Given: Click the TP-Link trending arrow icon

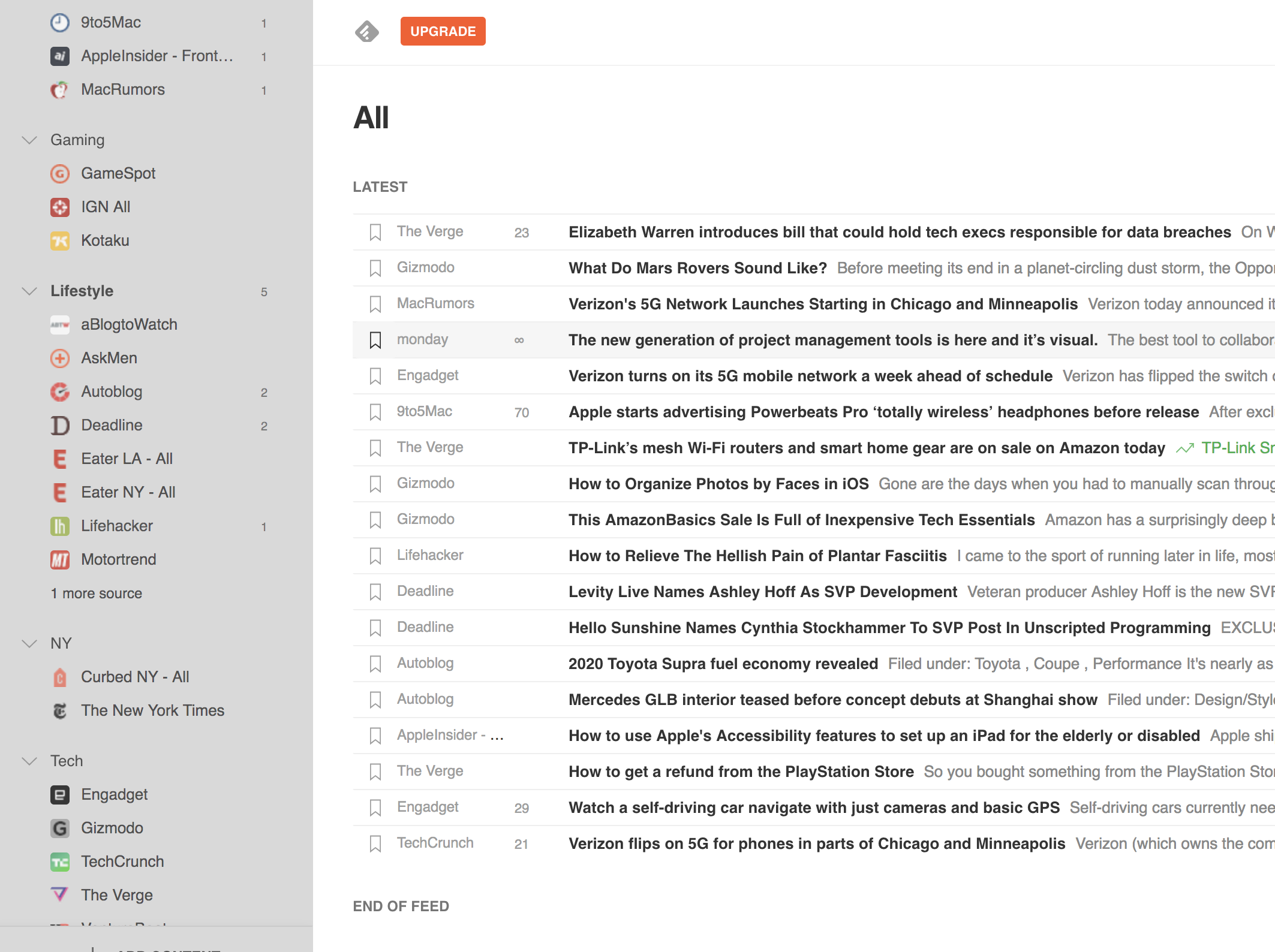Looking at the screenshot, I should [x=1184, y=448].
